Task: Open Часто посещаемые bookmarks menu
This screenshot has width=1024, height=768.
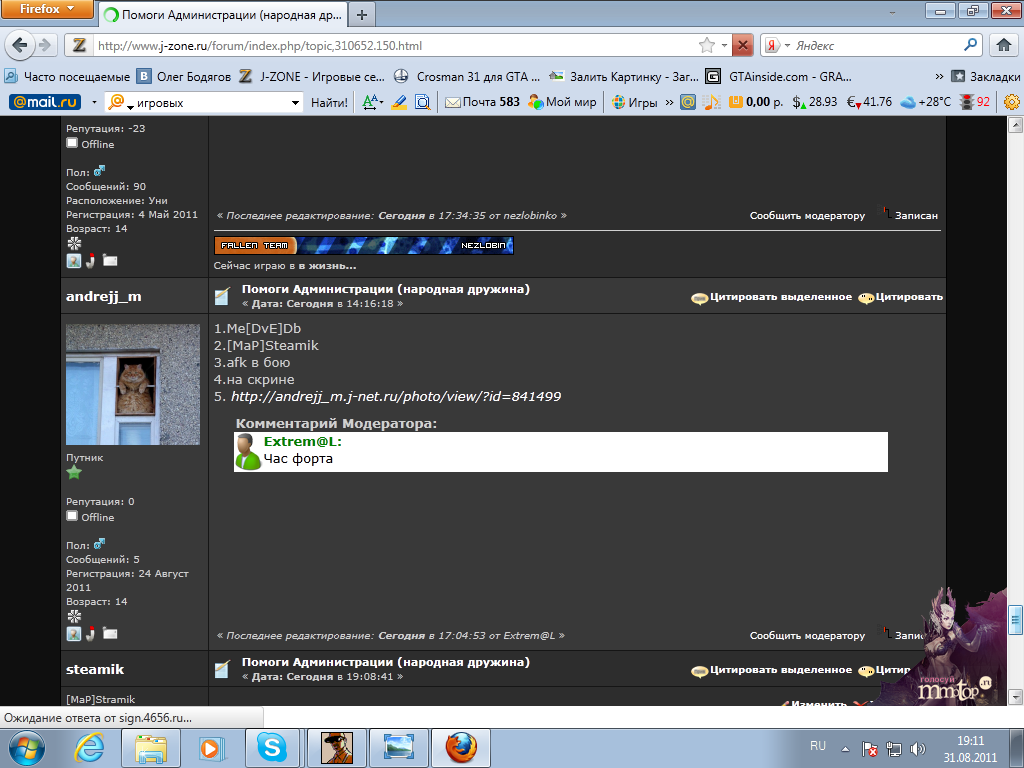Action: [67, 76]
